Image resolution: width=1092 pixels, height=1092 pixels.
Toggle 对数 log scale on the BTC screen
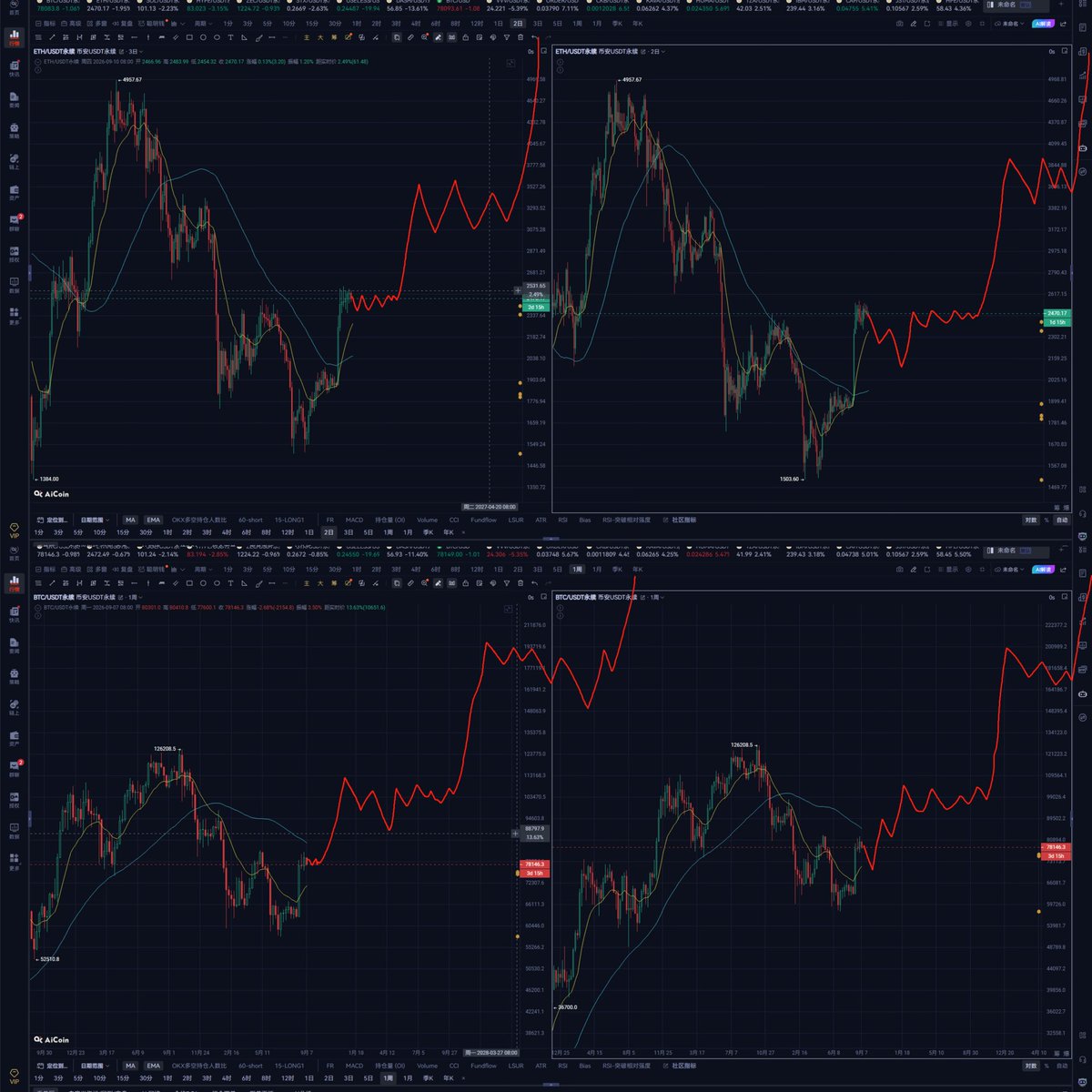[1030, 1066]
